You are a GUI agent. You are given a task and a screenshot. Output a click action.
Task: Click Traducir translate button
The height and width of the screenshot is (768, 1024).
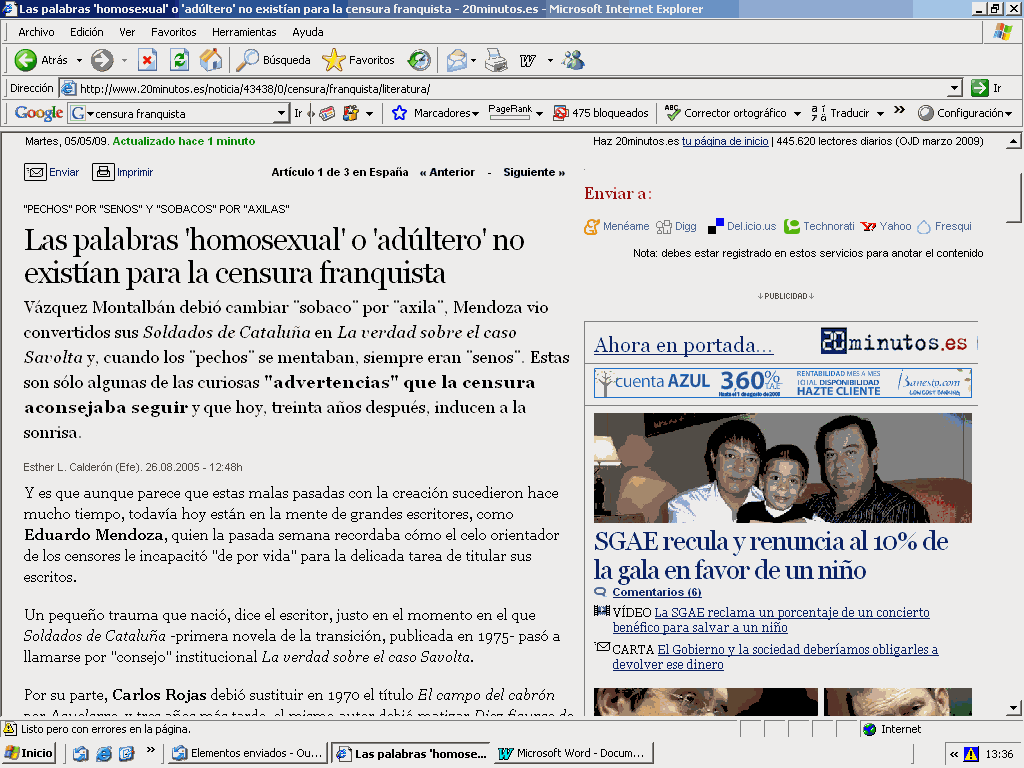pyautogui.click(x=840, y=113)
